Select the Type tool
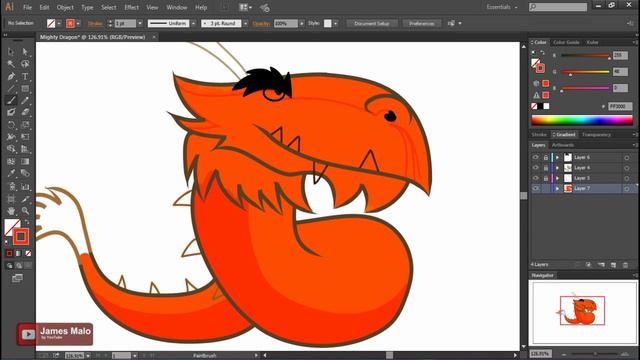Image resolution: width=640 pixels, height=360 pixels. [x=25, y=76]
